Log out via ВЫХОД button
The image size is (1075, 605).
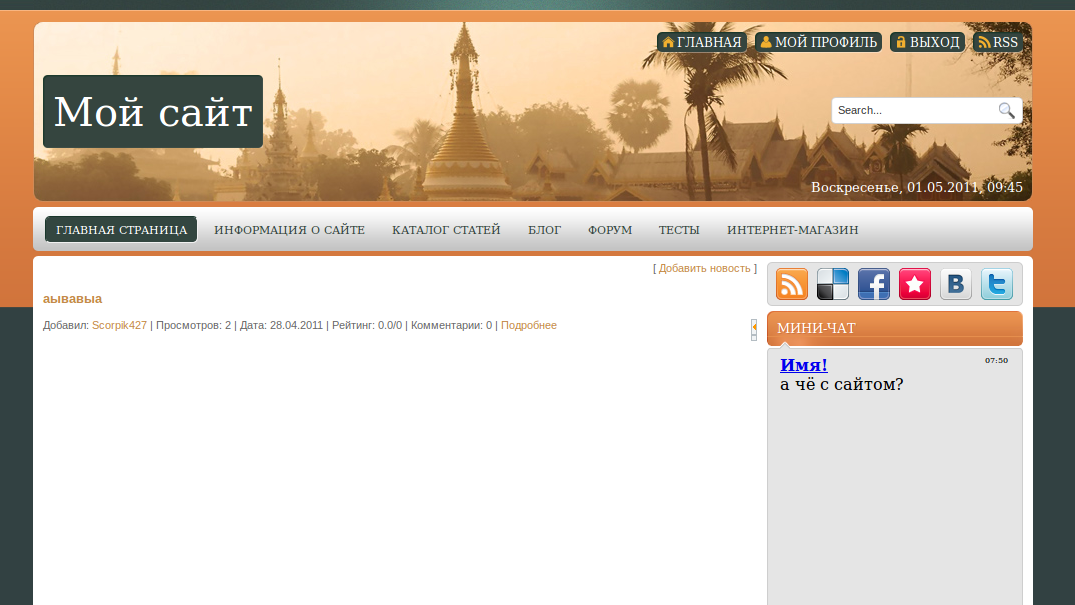click(x=927, y=42)
